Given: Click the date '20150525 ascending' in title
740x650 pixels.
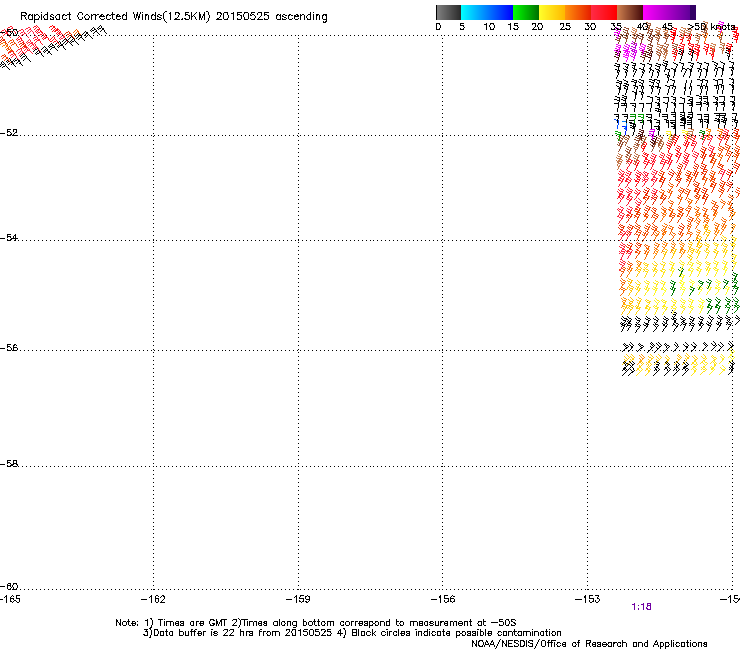Looking at the screenshot, I should [x=271, y=17].
